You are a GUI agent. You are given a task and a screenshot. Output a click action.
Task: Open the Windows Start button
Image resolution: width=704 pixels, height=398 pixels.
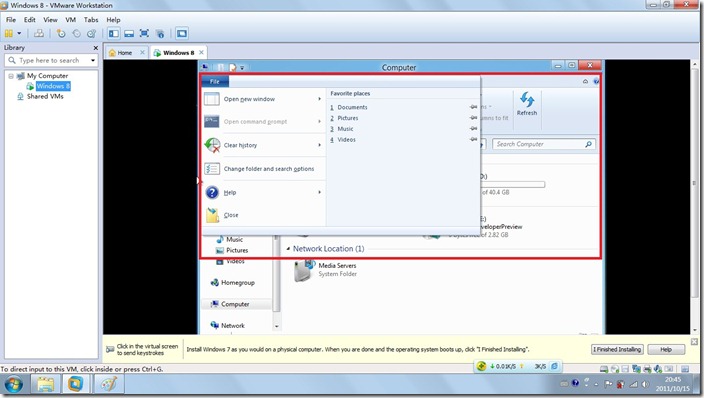(13, 385)
